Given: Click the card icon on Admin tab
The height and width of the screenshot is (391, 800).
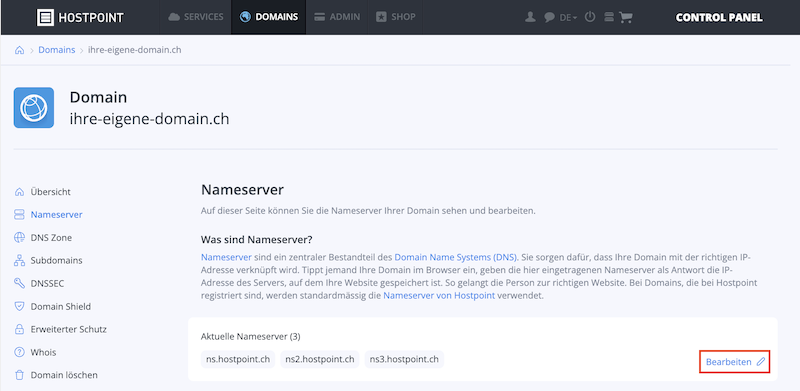Looking at the screenshot, I should (320, 17).
